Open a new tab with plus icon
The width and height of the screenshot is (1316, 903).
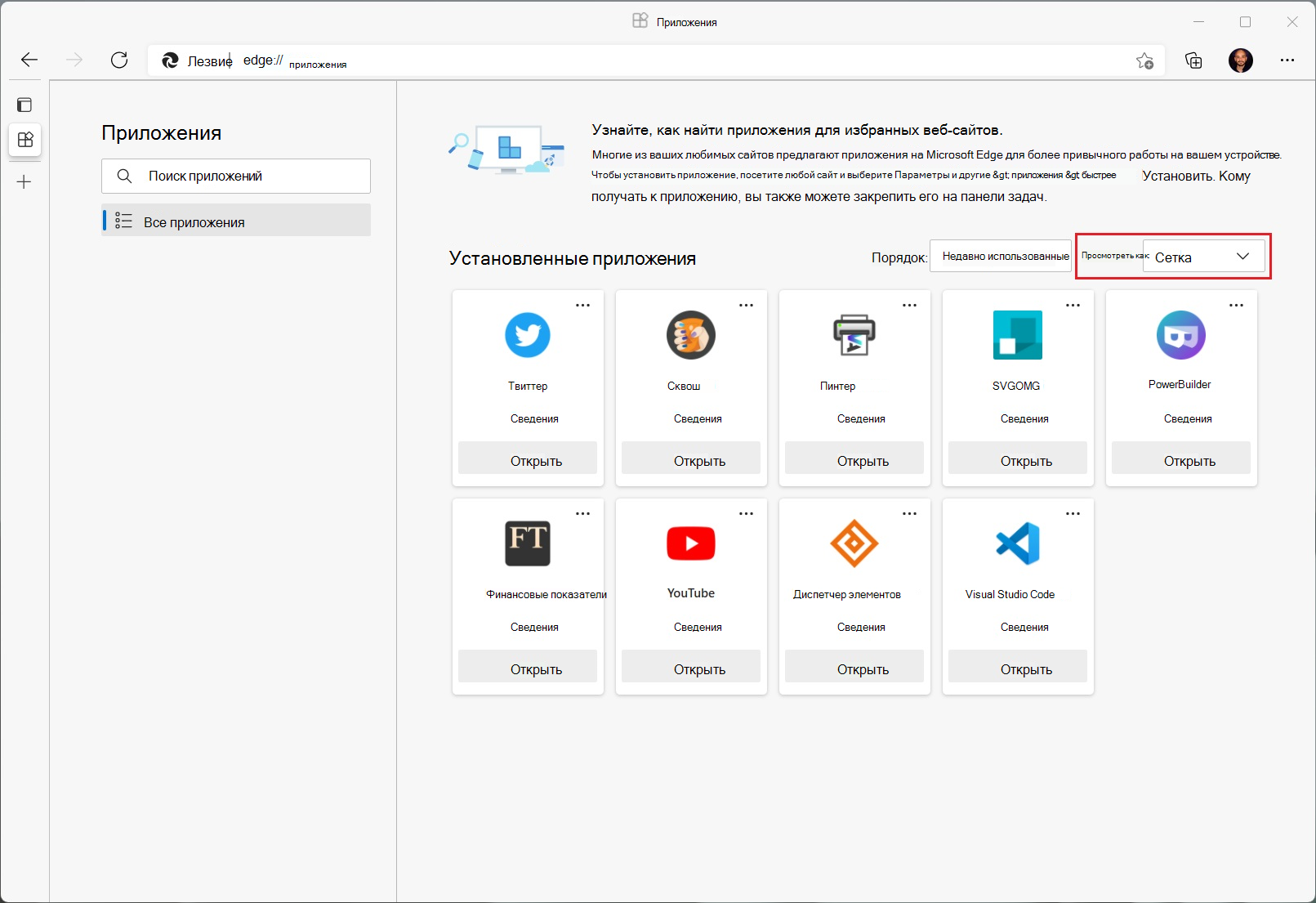[x=25, y=182]
